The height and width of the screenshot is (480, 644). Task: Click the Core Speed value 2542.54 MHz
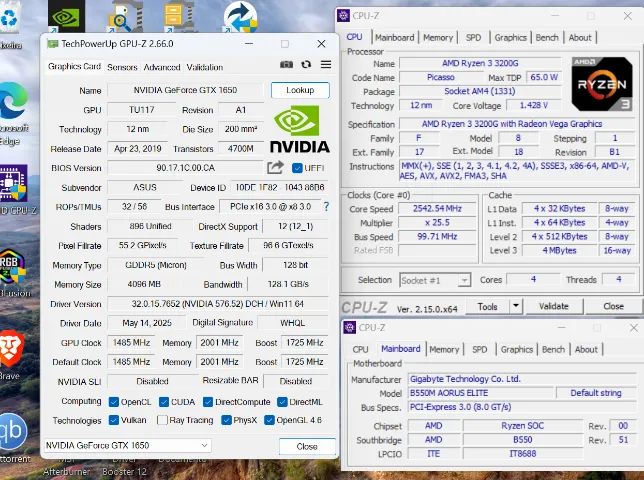(x=437, y=209)
